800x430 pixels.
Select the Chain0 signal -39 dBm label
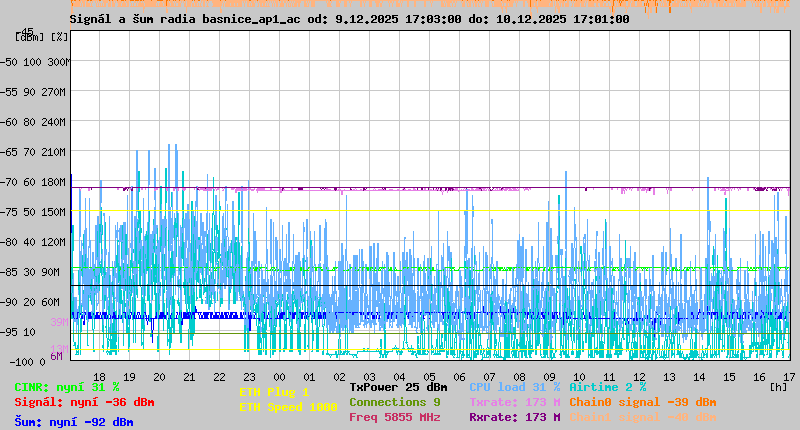coord(642,402)
